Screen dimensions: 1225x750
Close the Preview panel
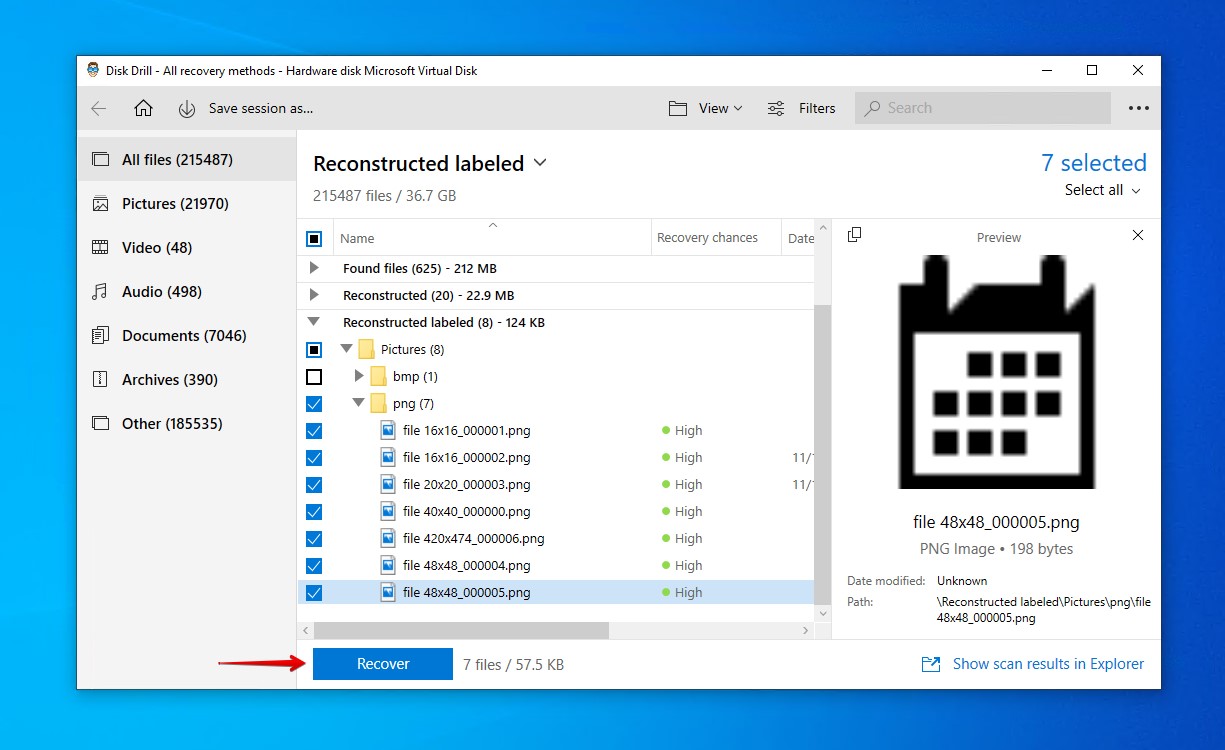click(1138, 235)
